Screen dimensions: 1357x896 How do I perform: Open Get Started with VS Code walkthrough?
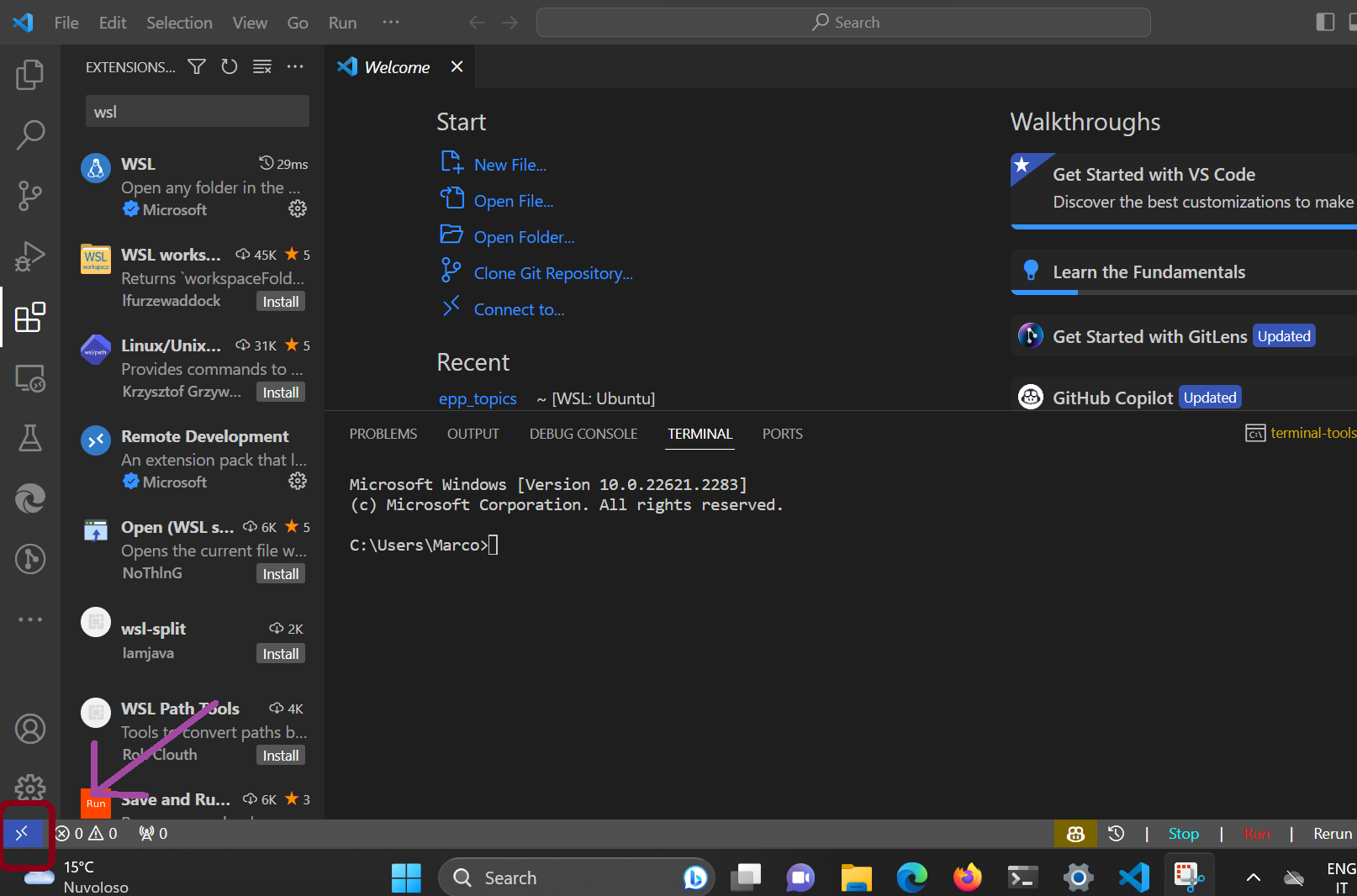click(x=1184, y=190)
